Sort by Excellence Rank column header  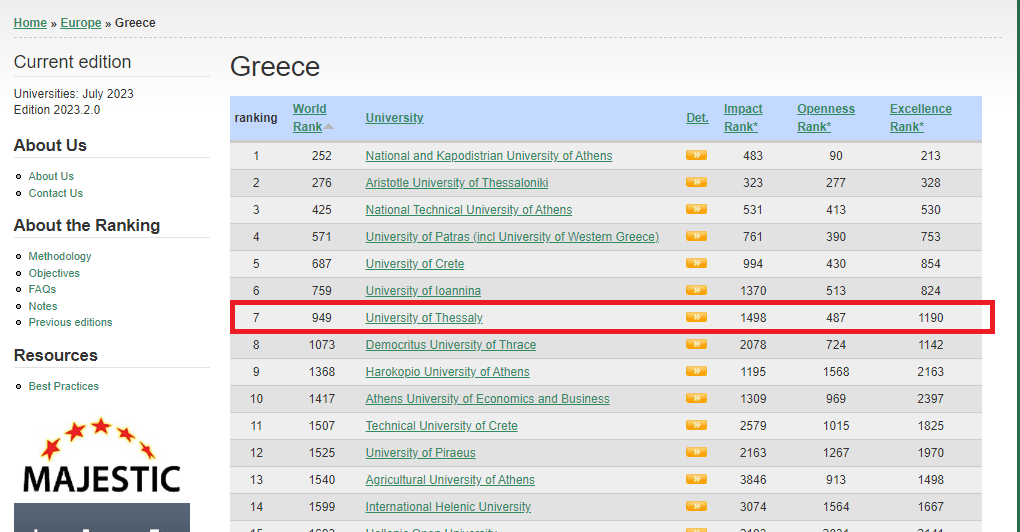[920, 118]
